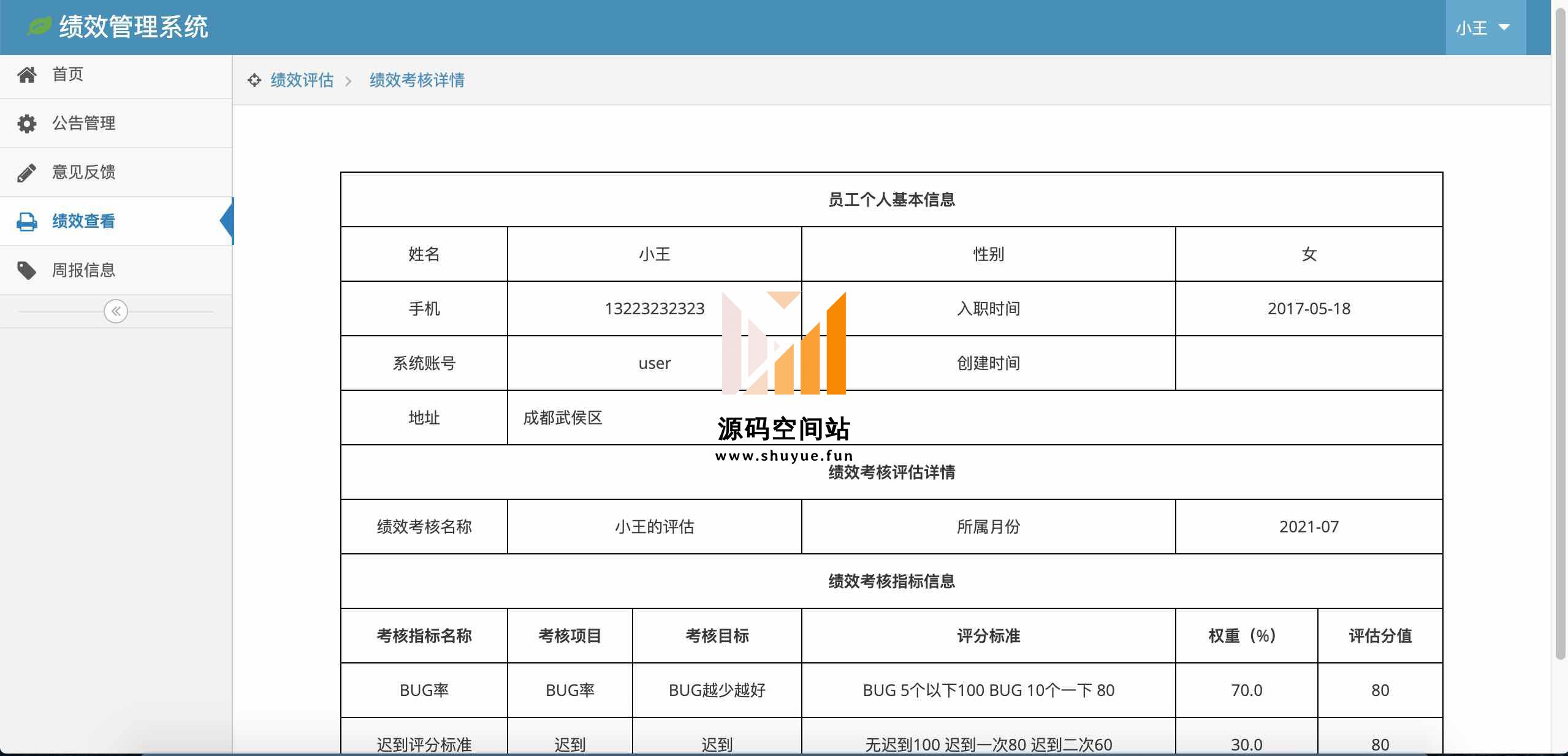Image resolution: width=1568 pixels, height=756 pixels.
Task: Click the pencil icon for 意见反馈
Action: [x=26, y=173]
